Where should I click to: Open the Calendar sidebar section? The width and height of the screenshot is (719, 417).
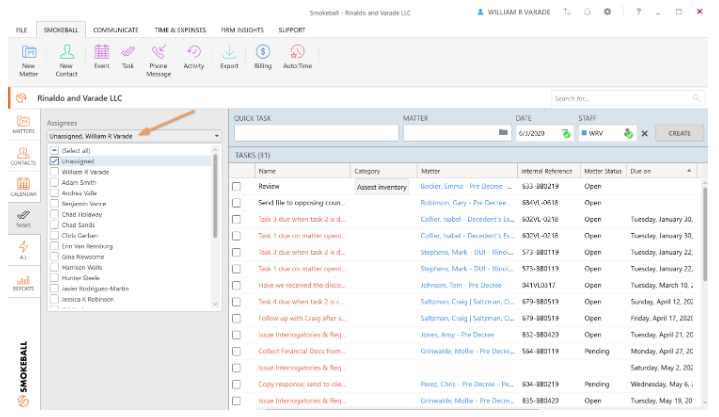(23, 187)
